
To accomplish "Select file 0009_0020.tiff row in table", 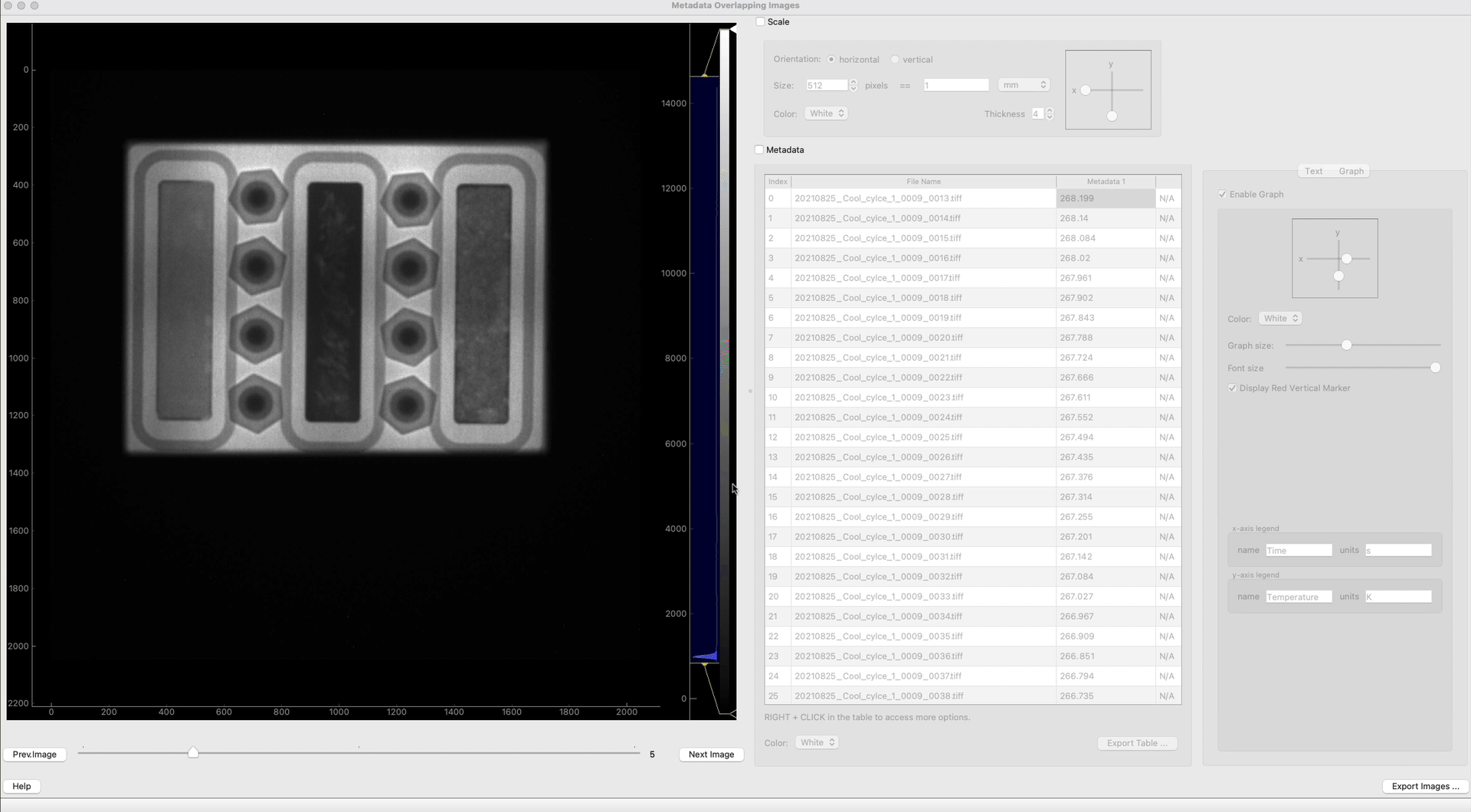I will pyautogui.click(x=878, y=338).
